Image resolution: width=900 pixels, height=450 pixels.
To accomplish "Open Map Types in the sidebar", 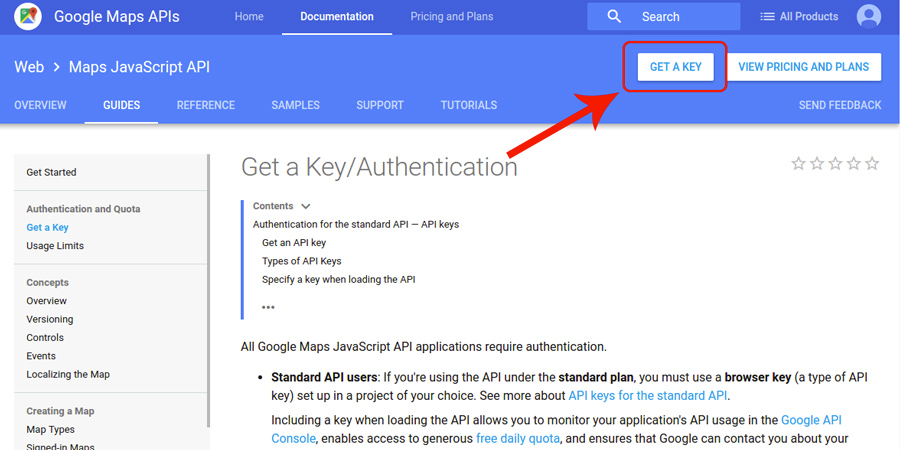I will click(x=51, y=429).
